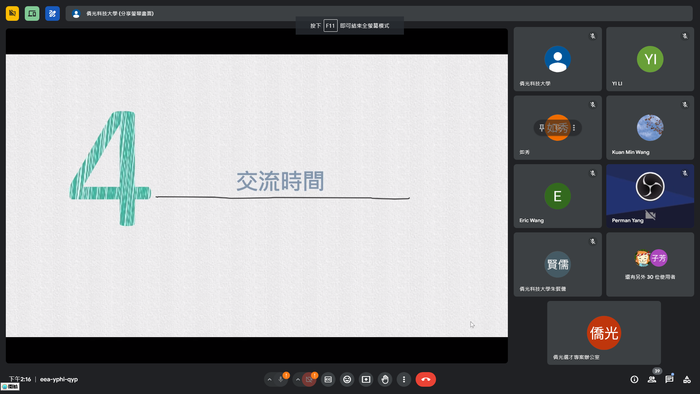
Task: Select the Perman Yang participant tile
Action: pyautogui.click(x=650, y=196)
